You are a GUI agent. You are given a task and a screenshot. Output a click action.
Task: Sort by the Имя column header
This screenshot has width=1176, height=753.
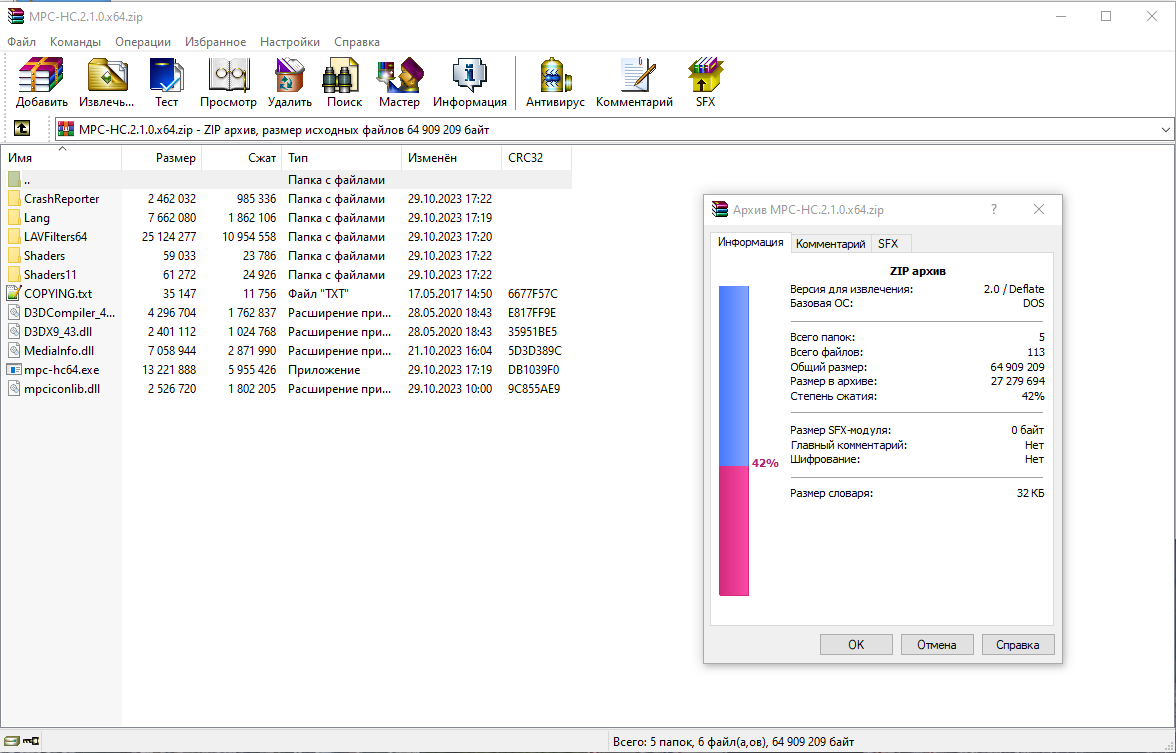[61, 158]
